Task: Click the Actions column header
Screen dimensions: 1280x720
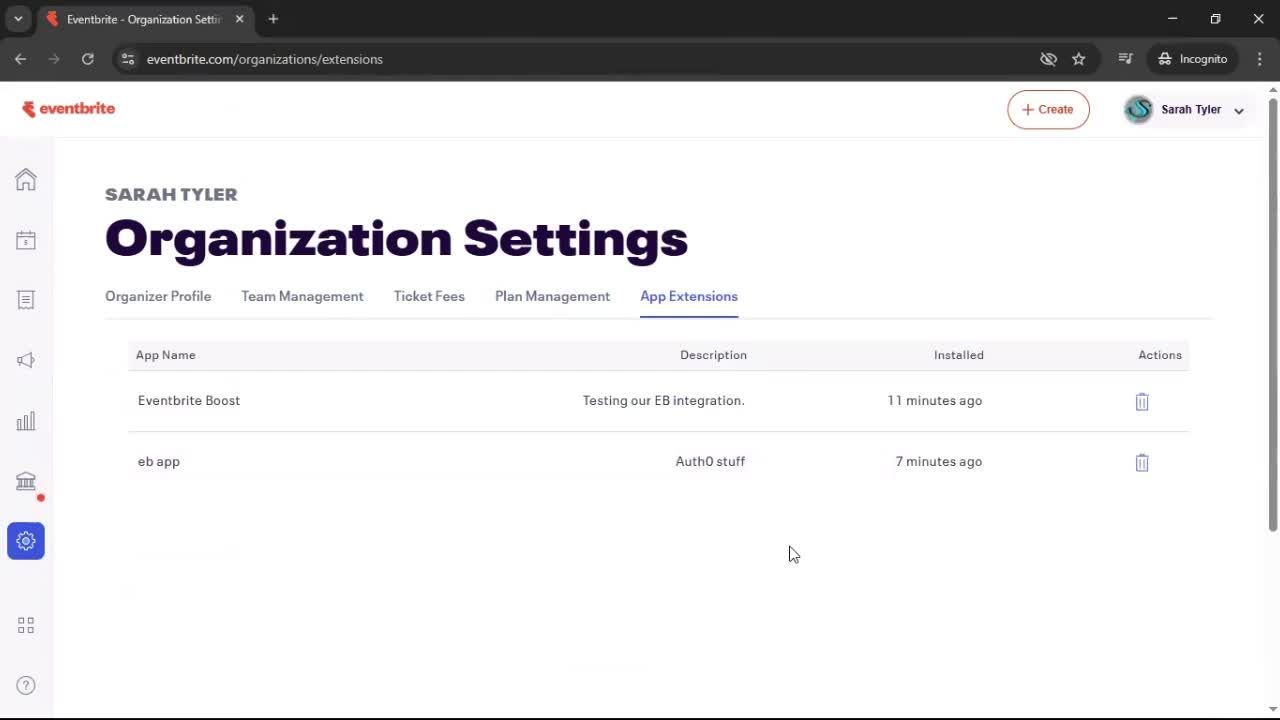Action: pyautogui.click(x=1160, y=355)
